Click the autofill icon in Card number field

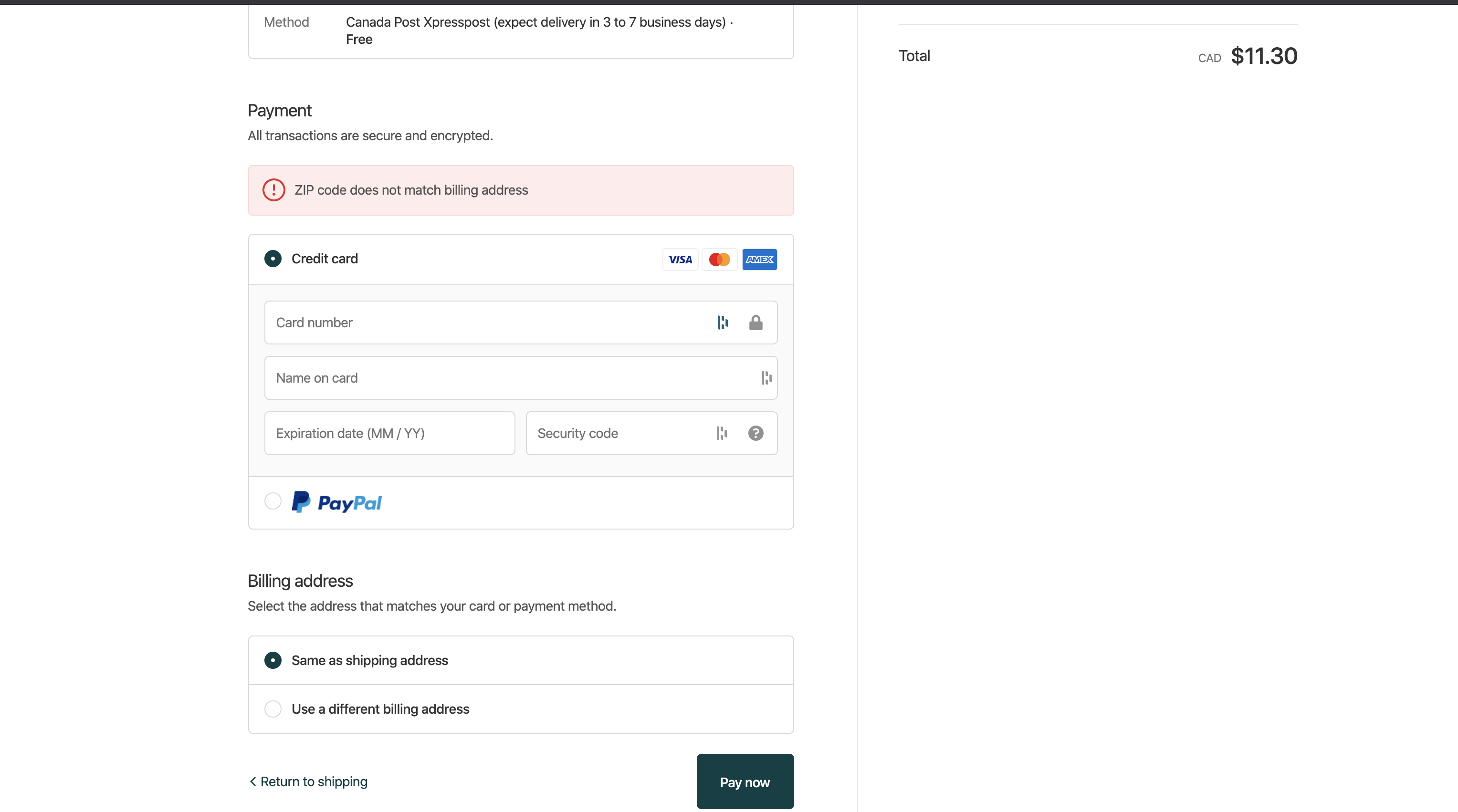(x=722, y=323)
